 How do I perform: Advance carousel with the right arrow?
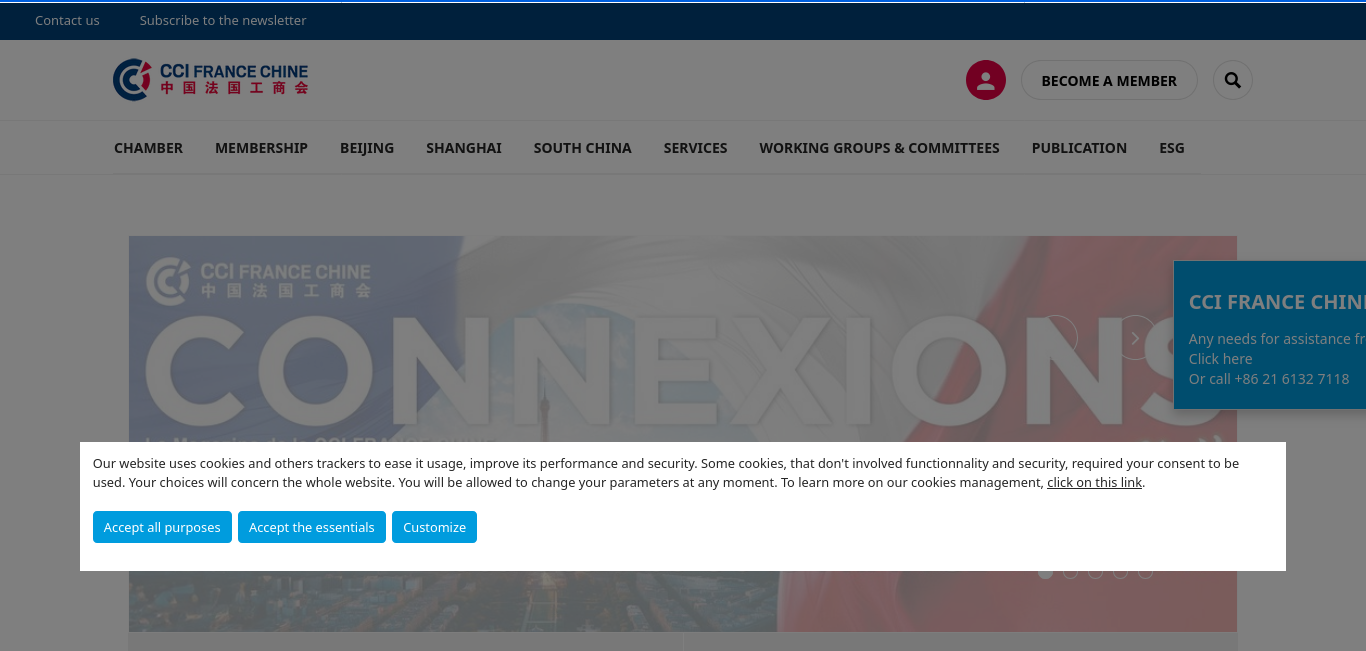[1135, 337]
